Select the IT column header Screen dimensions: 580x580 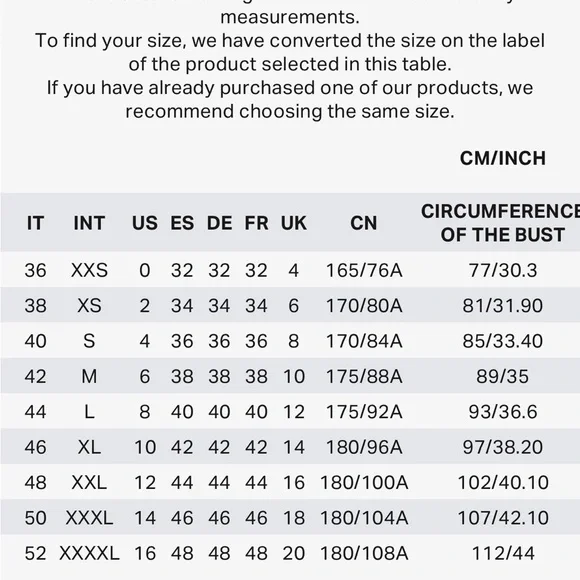(36, 223)
